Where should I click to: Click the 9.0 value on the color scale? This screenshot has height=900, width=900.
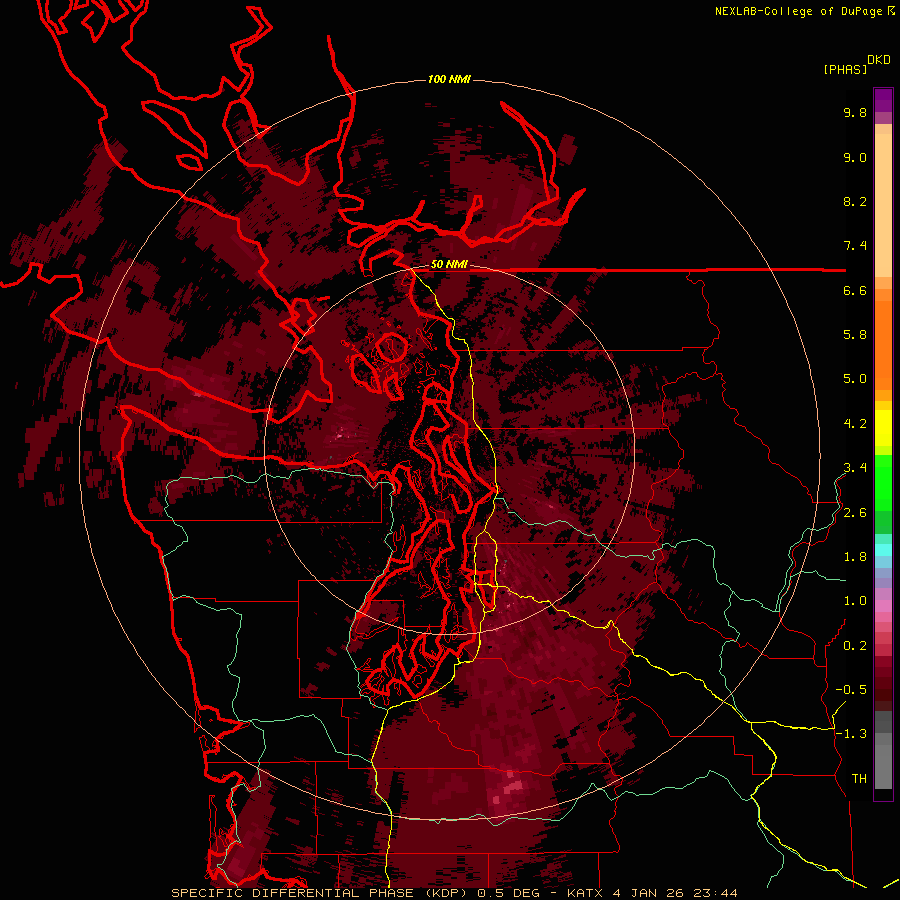[x=855, y=157]
